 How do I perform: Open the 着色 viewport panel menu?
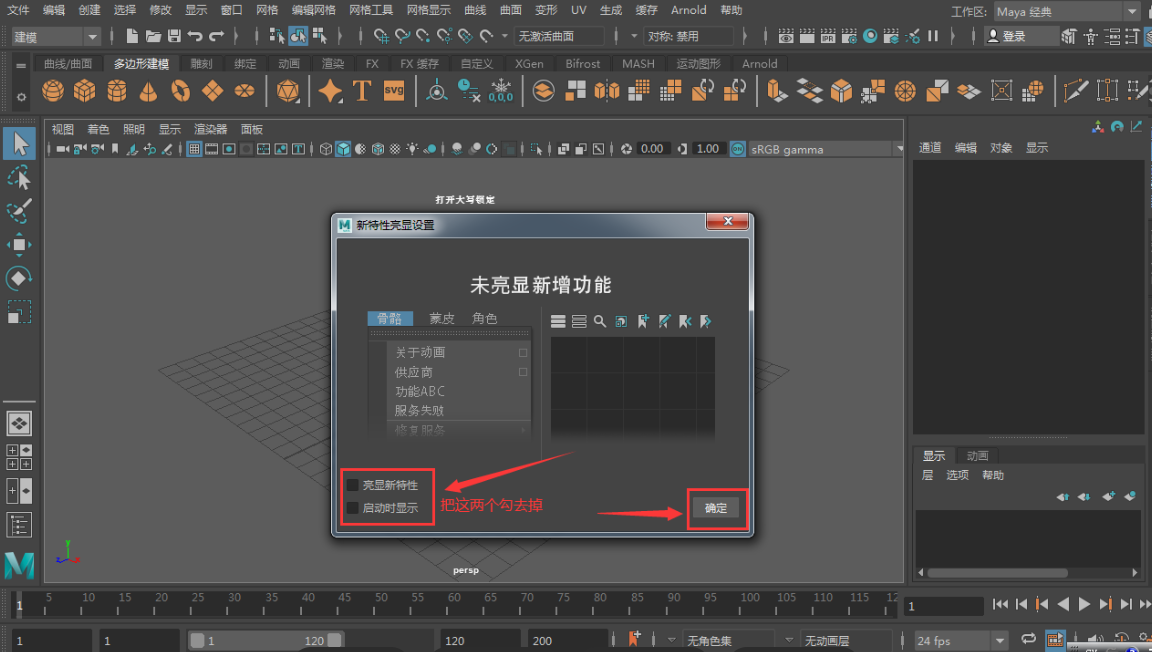click(98, 129)
